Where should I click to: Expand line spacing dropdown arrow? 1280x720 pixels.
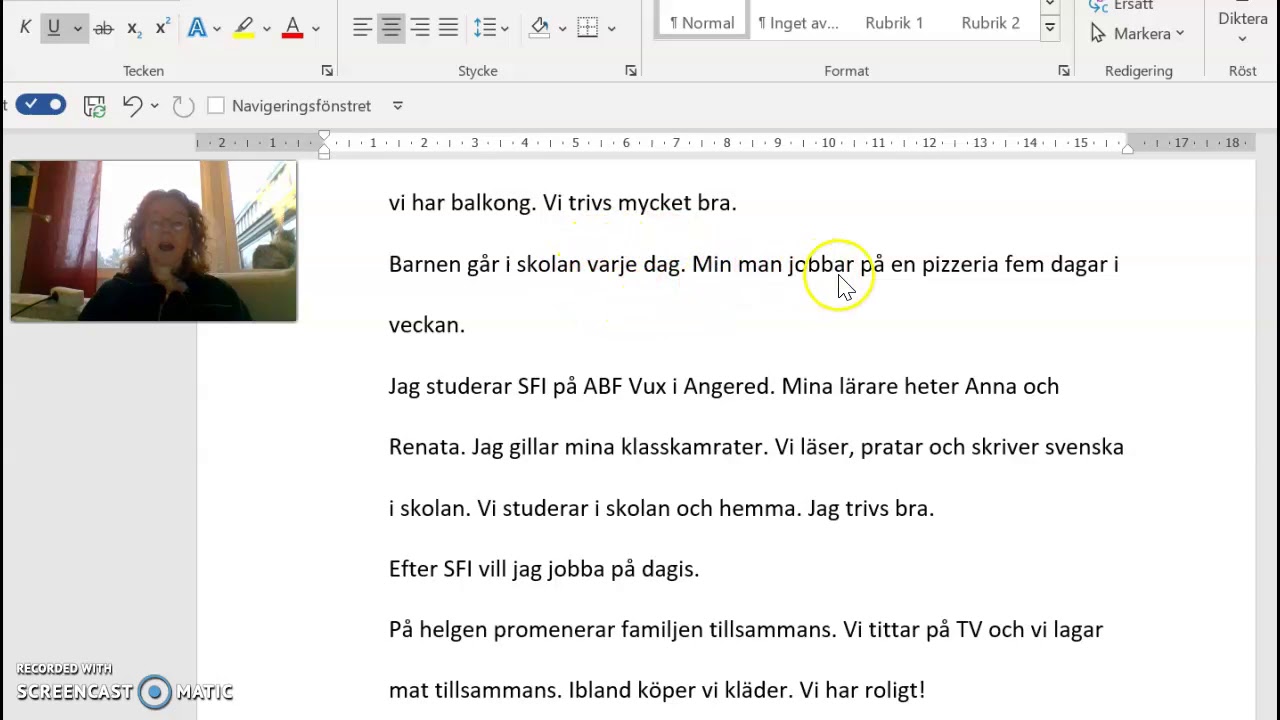coord(504,28)
